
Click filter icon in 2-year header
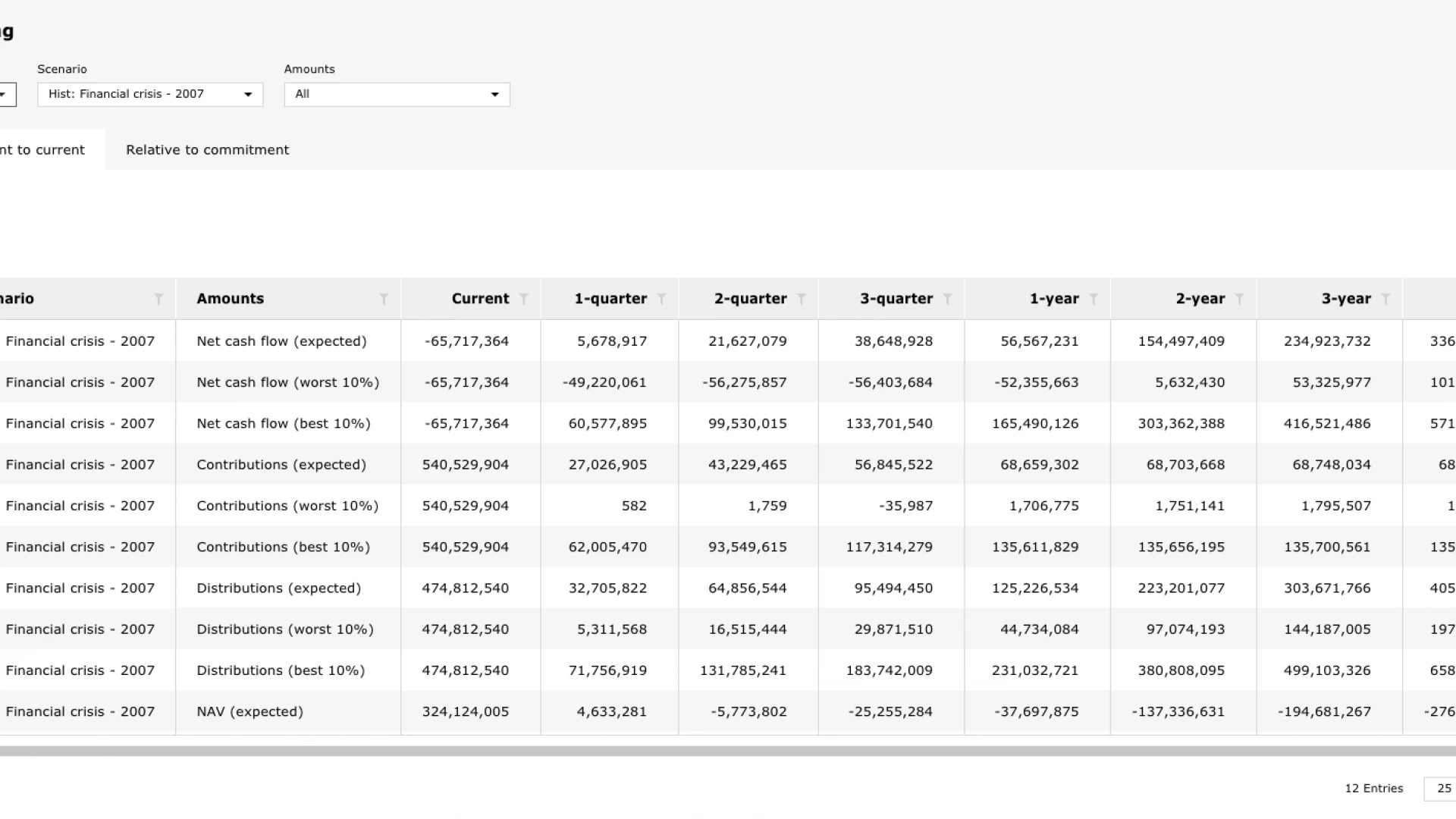(1239, 300)
